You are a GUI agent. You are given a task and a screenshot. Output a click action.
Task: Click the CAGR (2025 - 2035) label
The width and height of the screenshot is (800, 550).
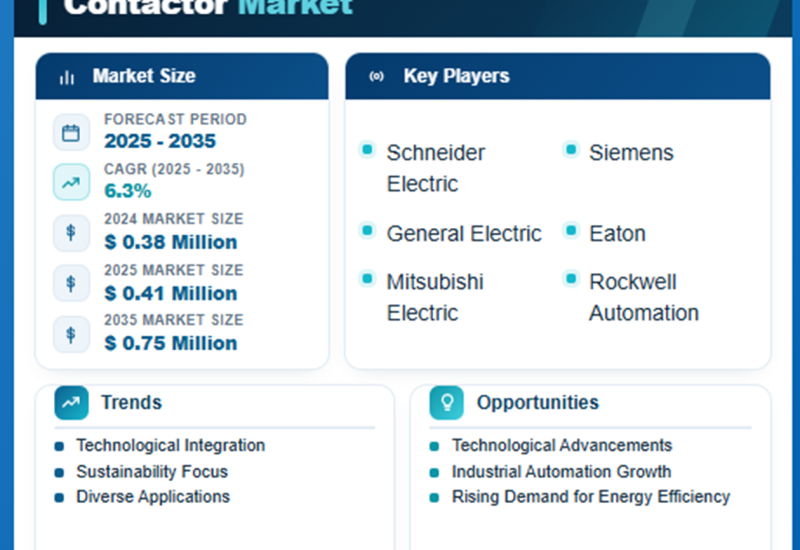(x=174, y=169)
